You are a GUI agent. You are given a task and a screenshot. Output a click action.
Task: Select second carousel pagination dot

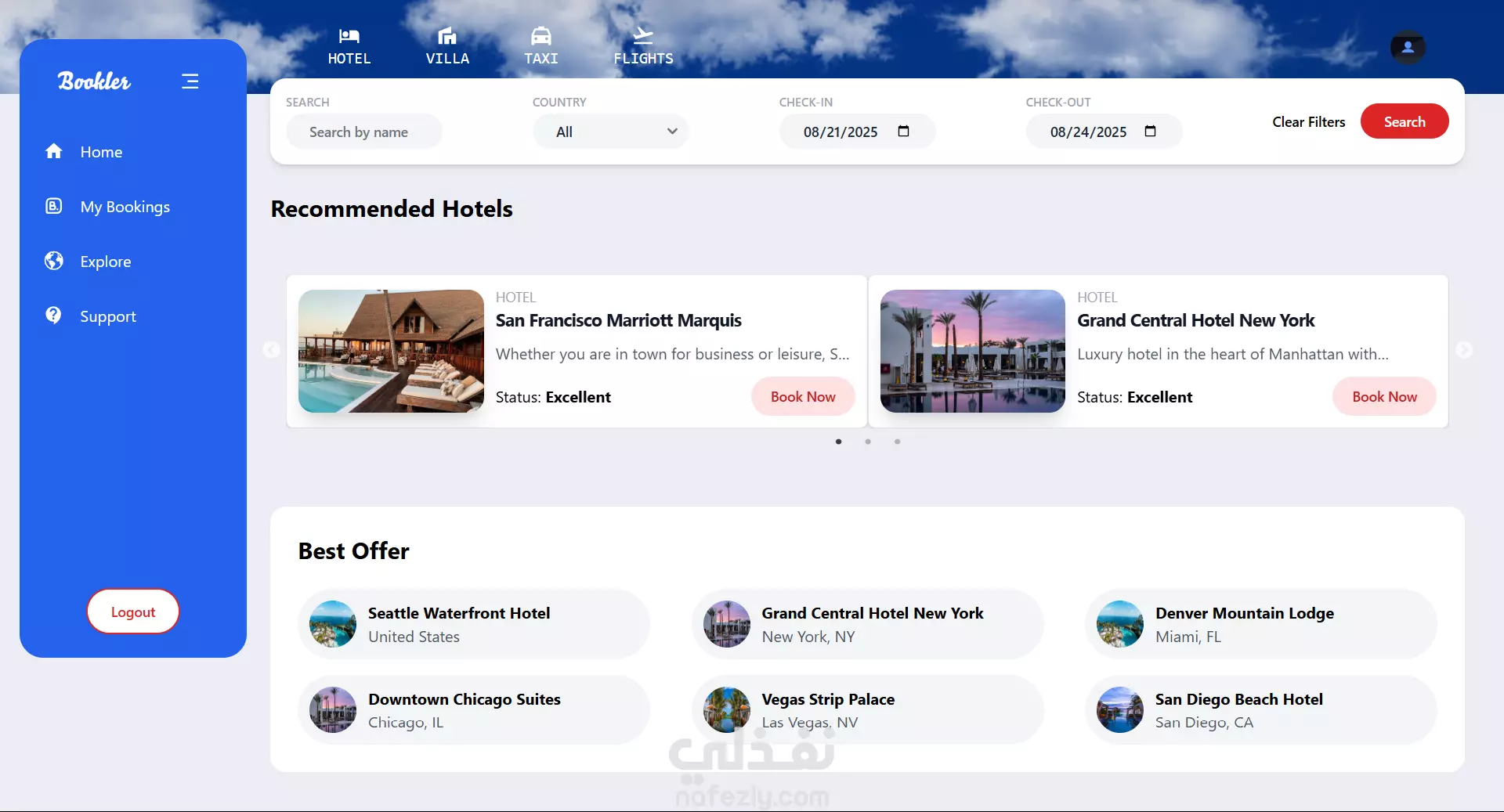pyautogui.click(x=868, y=442)
